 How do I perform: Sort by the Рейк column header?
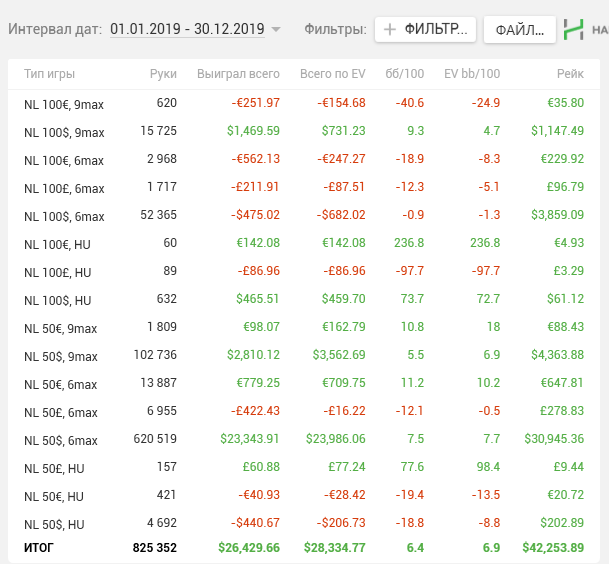coord(570,74)
